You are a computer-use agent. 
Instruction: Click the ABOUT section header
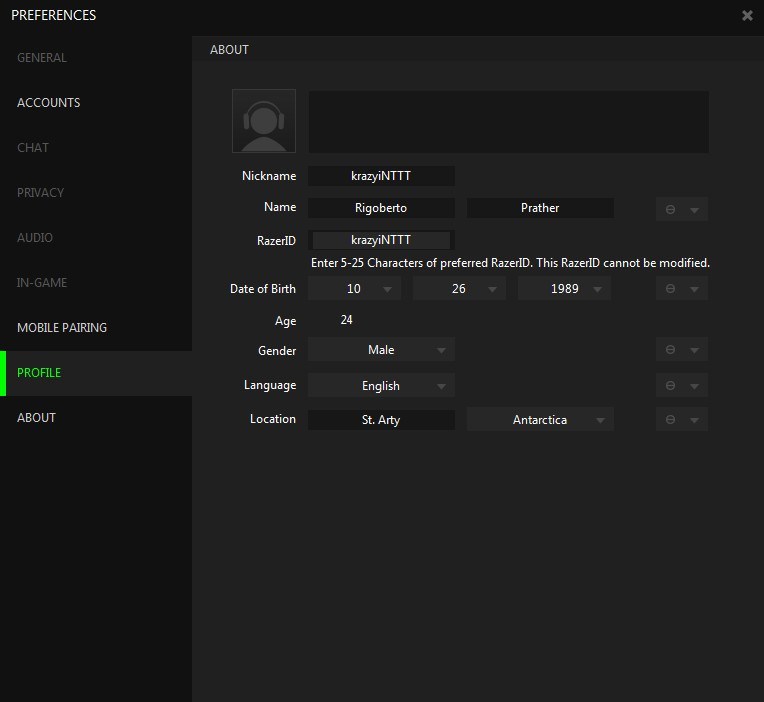[229, 50]
